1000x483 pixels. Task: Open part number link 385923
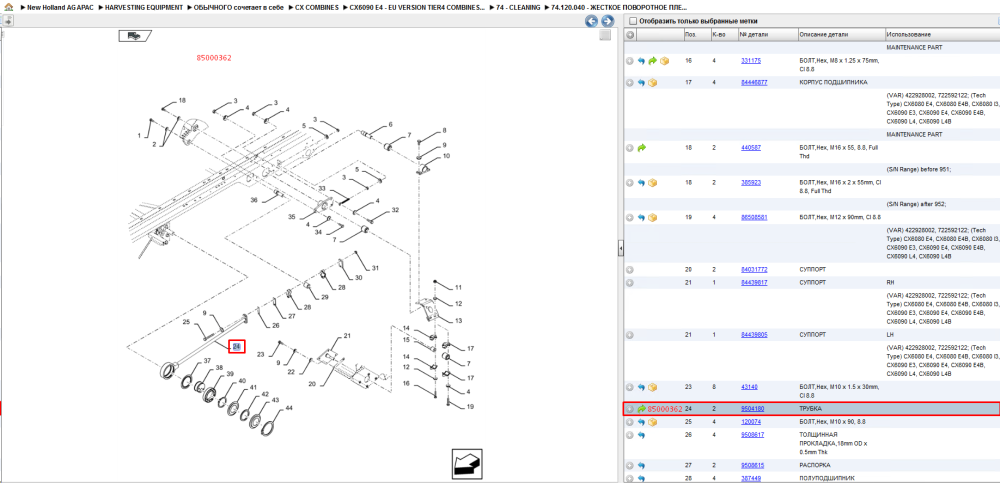coord(751,182)
